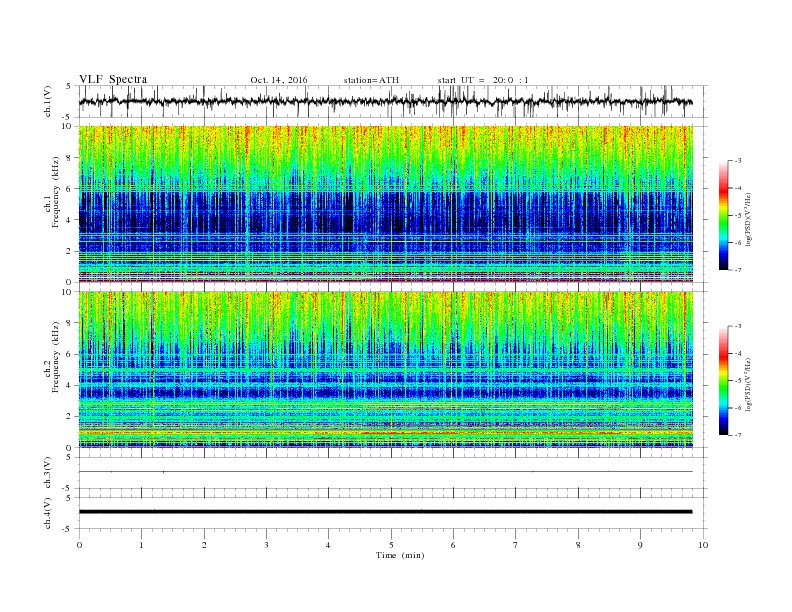The height and width of the screenshot is (612, 792).
Task: Click time-axis tick label "8" at bottom
Action: pyautogui.click(x=578, y=545)
